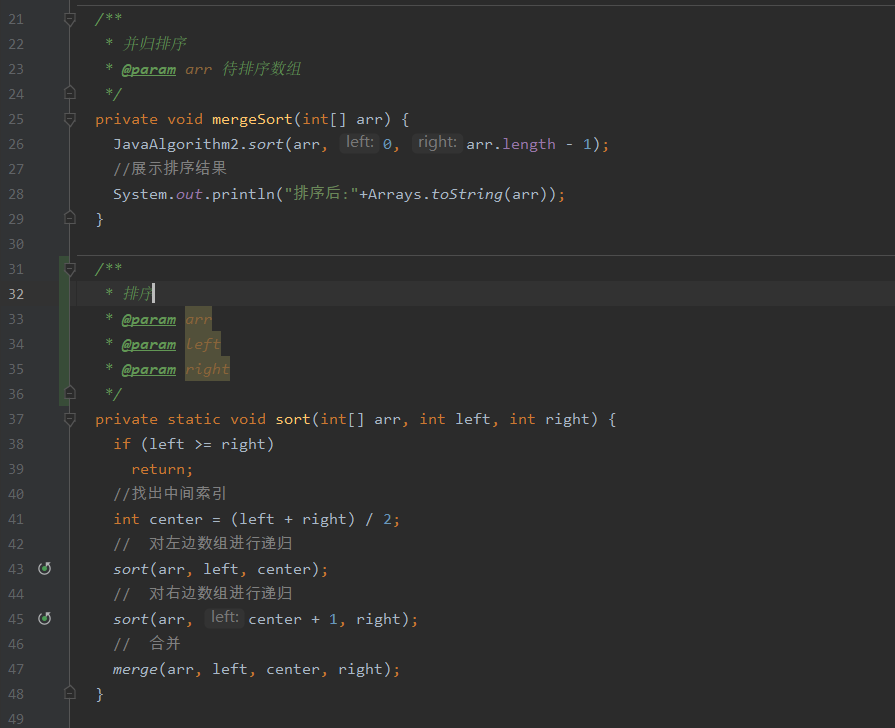Click the 'sort' call on line 45
The height and width of the screenshot is (728, 895).
pos(131,620)
